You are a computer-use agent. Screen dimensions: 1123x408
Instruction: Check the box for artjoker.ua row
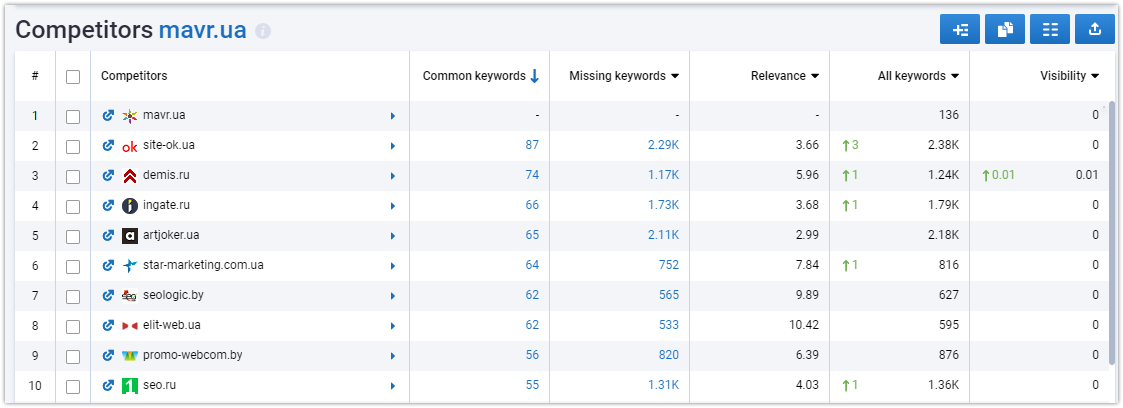pyautogui.click(x=73, y=236)
